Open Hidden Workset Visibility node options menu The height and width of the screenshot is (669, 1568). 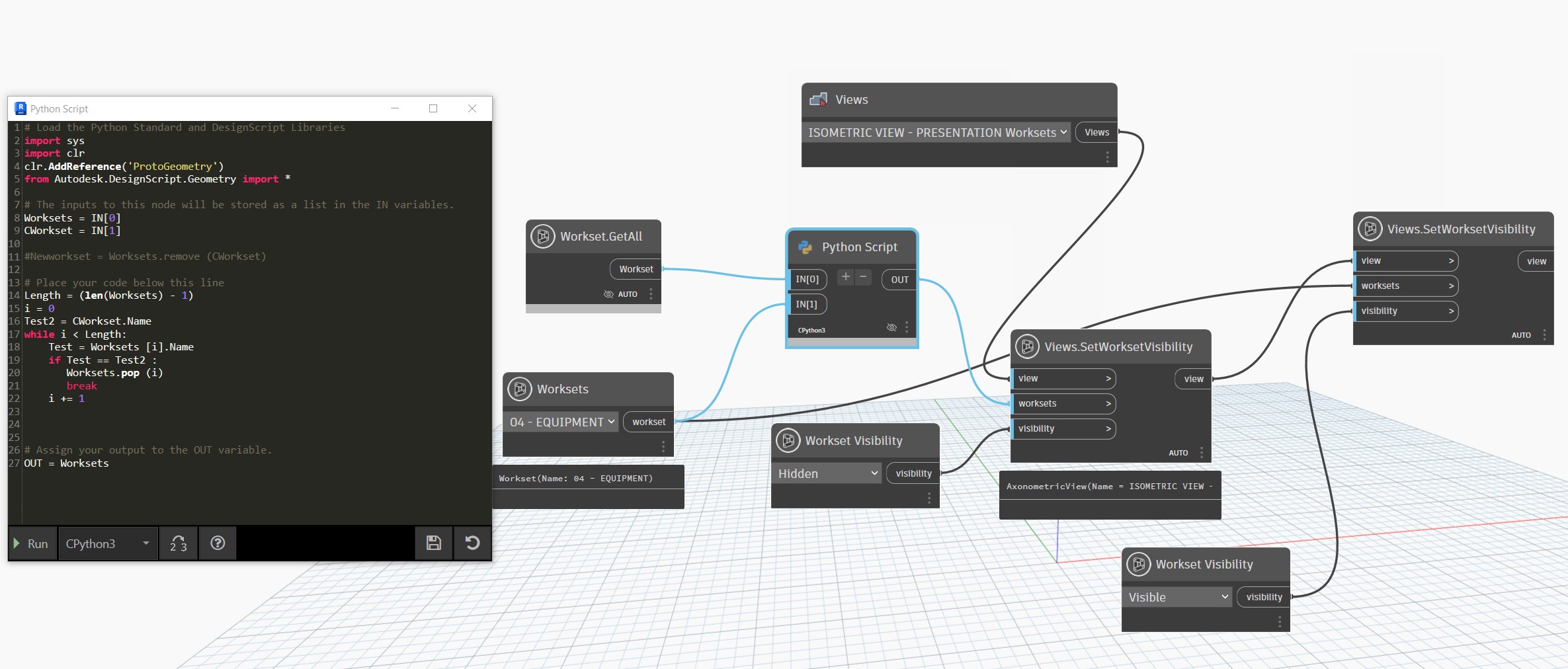929,498
